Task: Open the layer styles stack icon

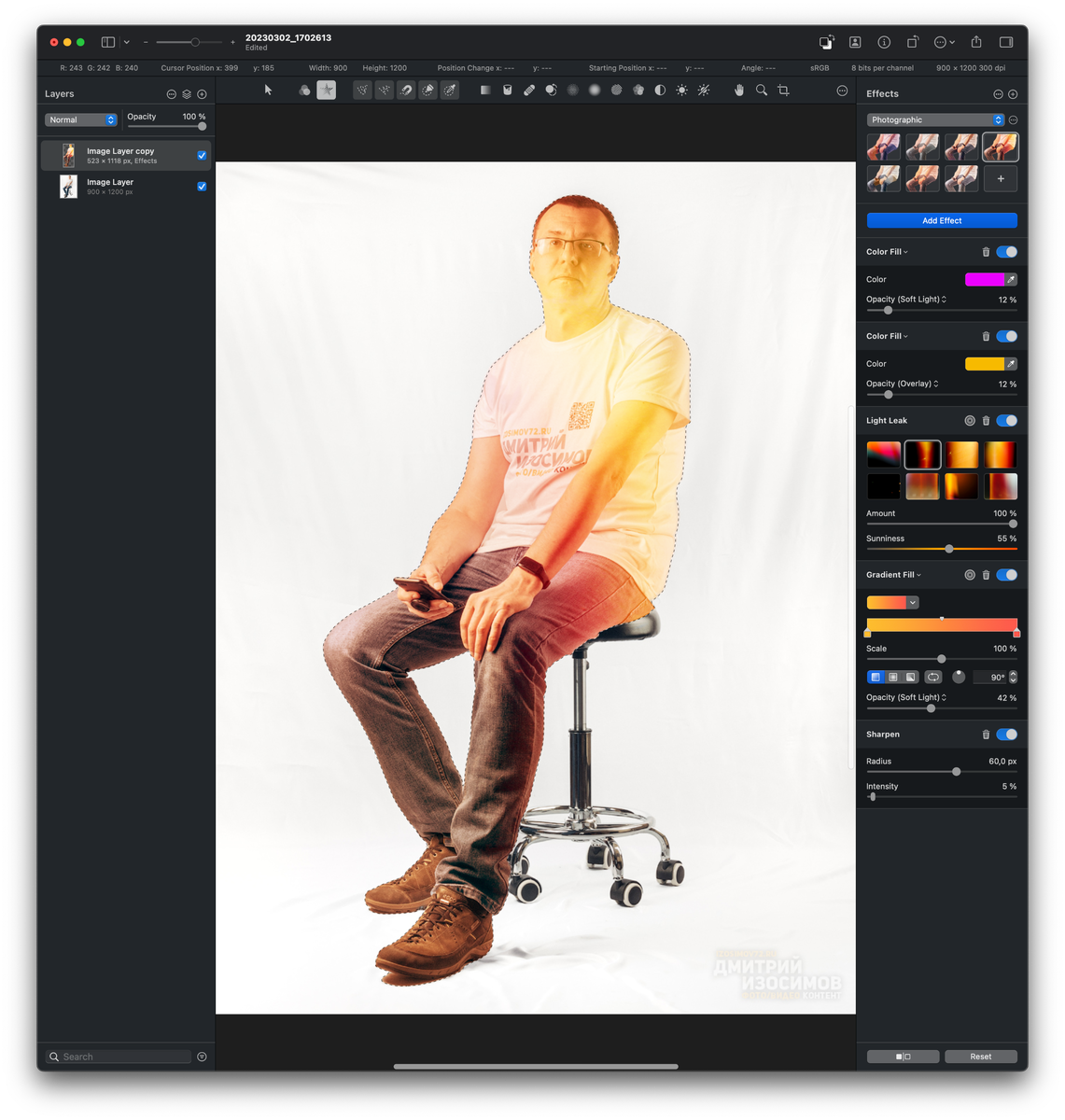Action: click(187, 94)
